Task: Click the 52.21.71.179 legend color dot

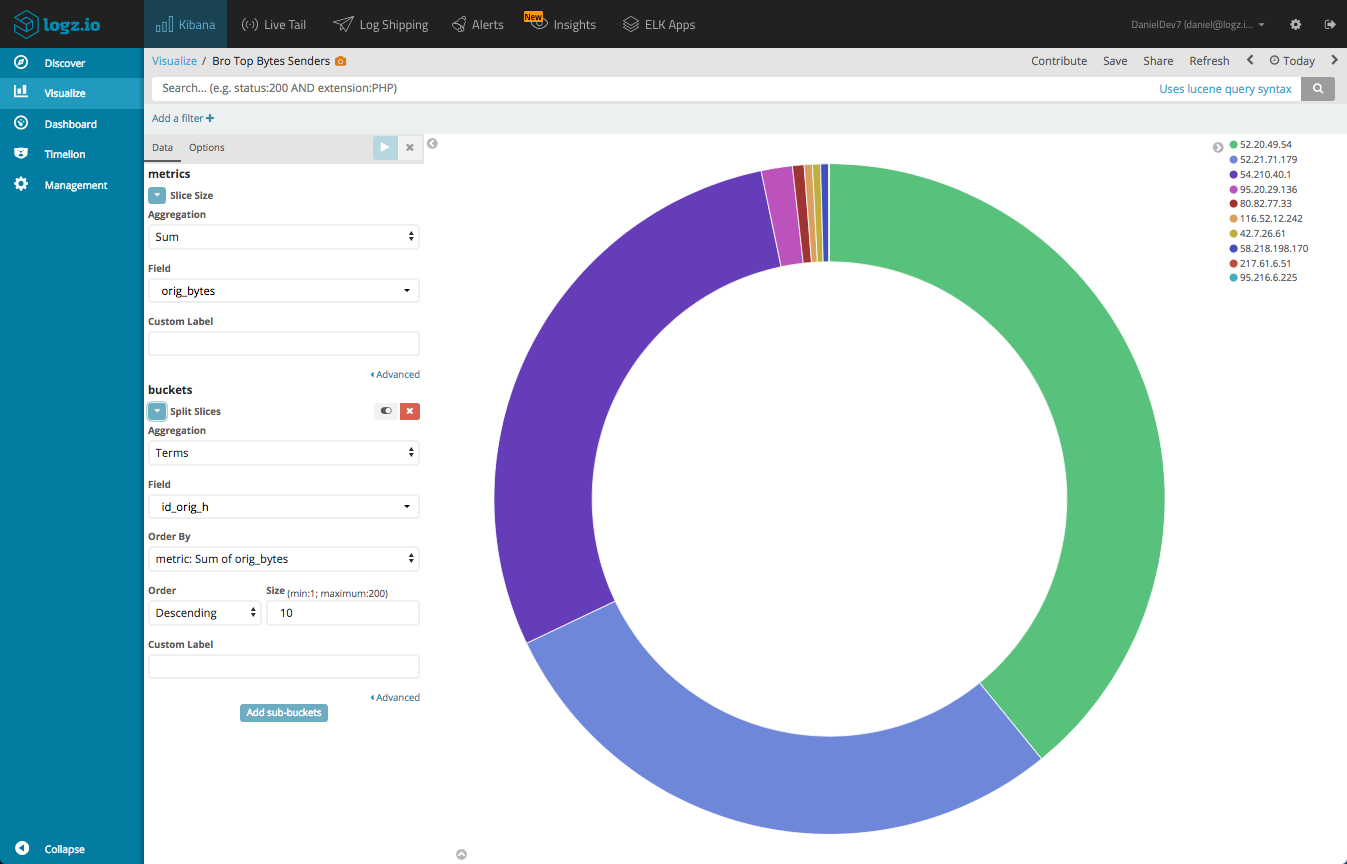Action: coord(1234,160)
